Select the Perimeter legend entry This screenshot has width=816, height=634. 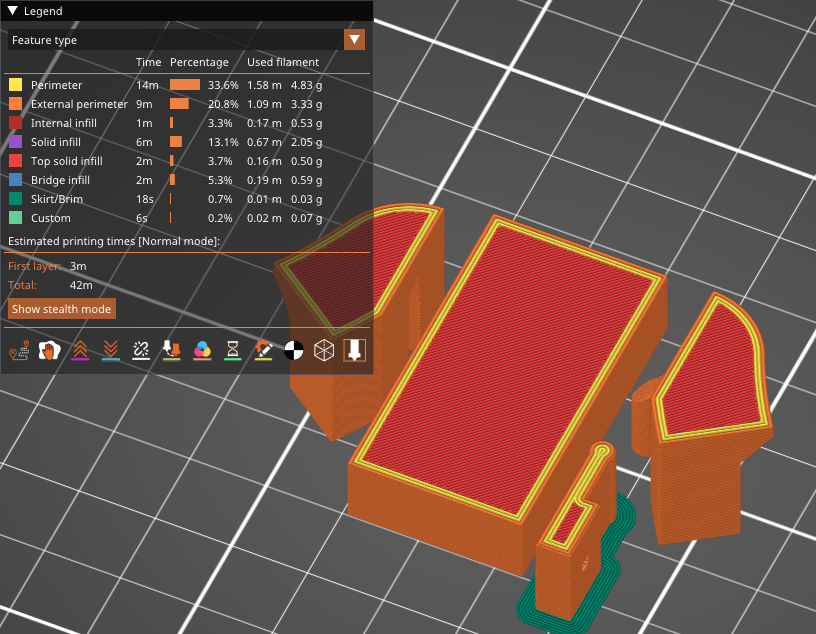click(57, 85)
